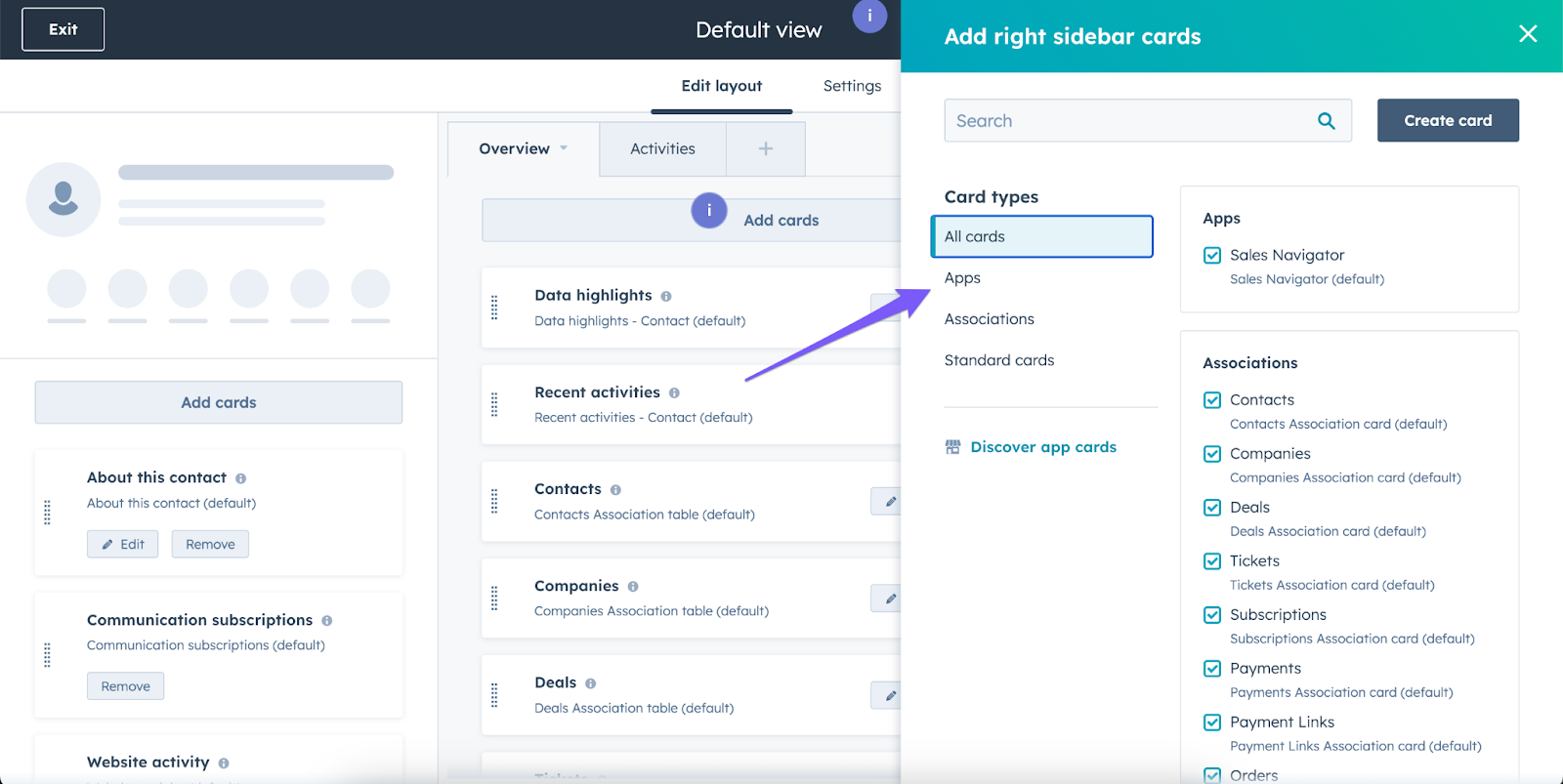The width and height of the screenshot is (1563, 784).
Task: Switch to the Settings tab
Action: pyautogui.click(x=852, y=86)
